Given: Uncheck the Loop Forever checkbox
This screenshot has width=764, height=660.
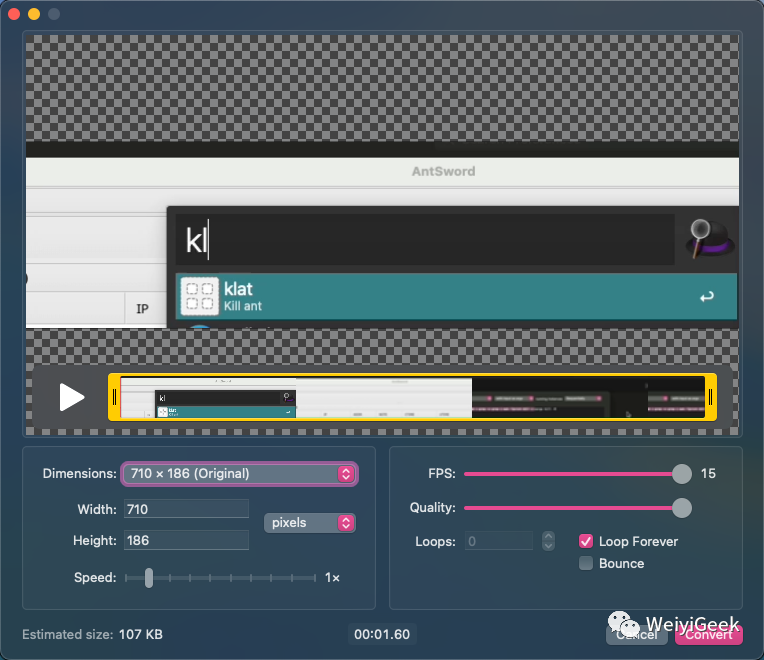Looking at the screenshot, I should pos(586,541).
